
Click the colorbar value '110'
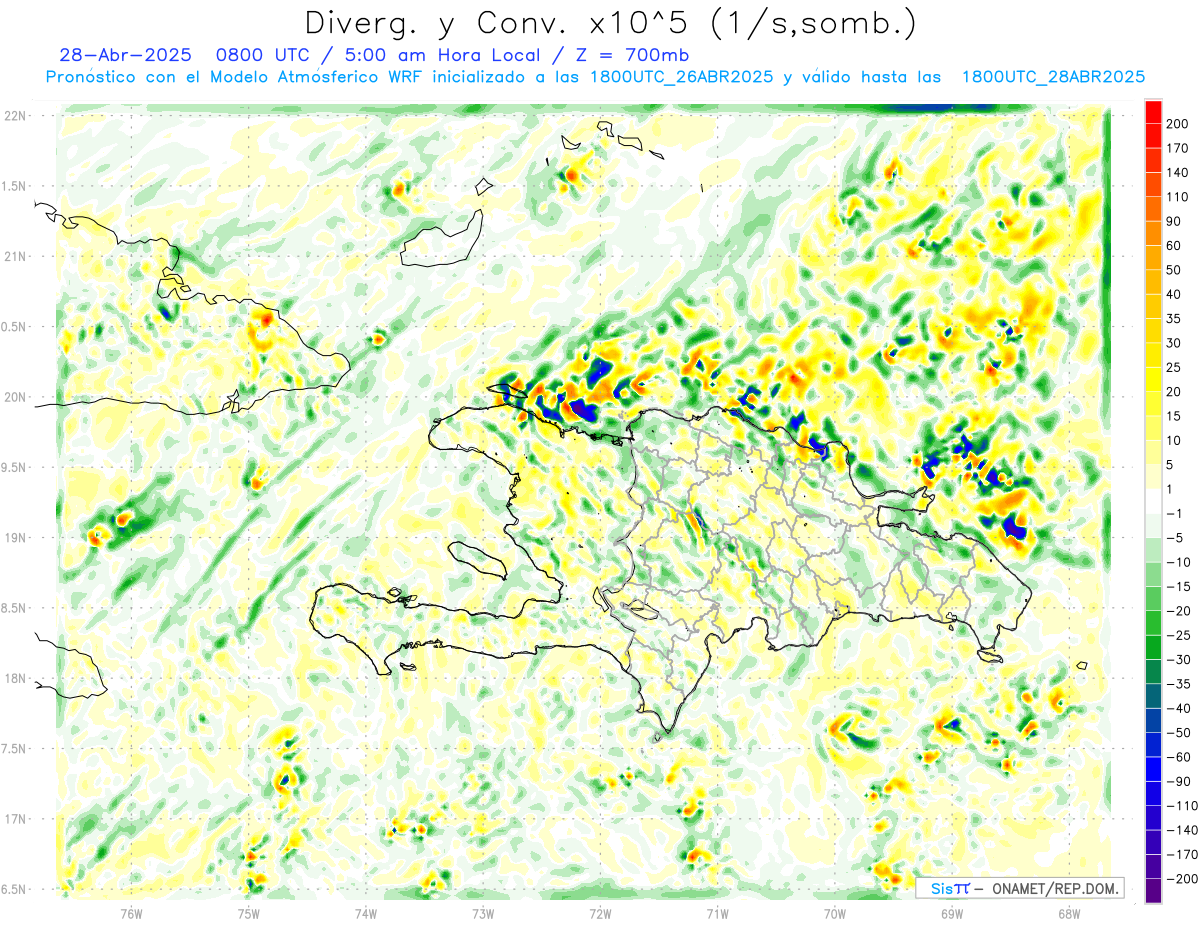click(1179, 197)
